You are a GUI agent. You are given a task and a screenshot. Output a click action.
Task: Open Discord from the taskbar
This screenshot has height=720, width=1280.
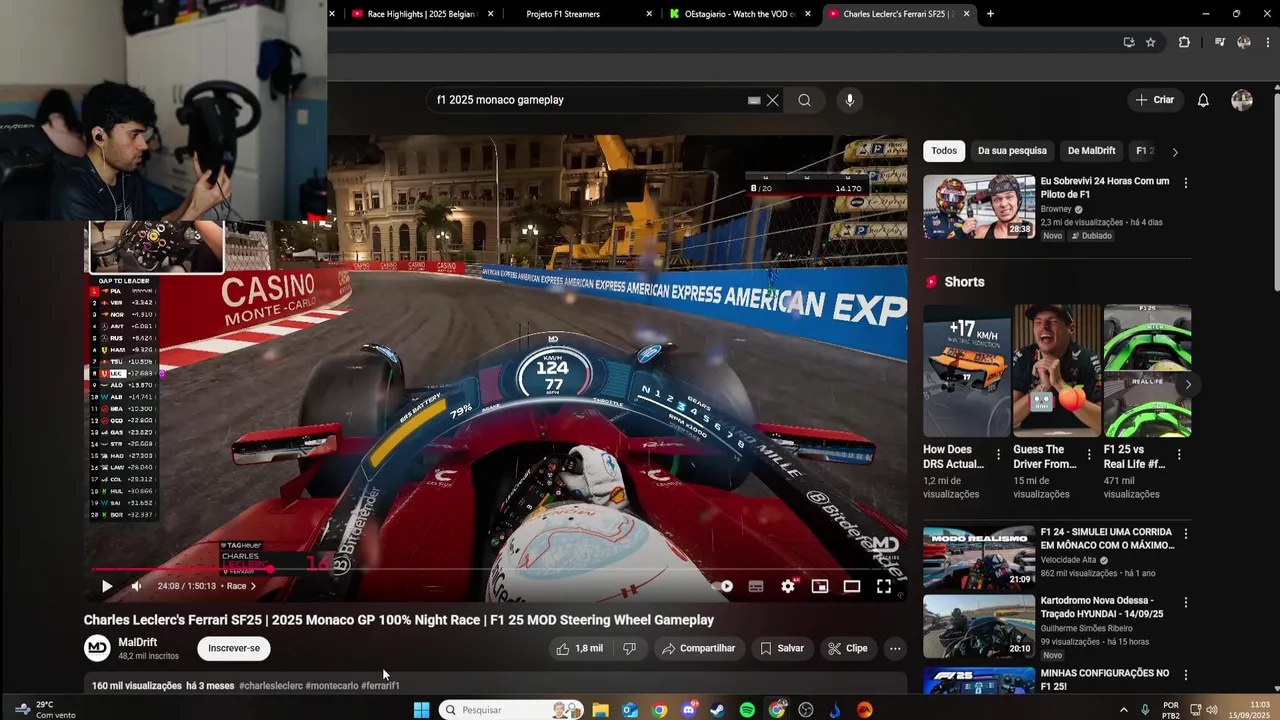[689, 710]
